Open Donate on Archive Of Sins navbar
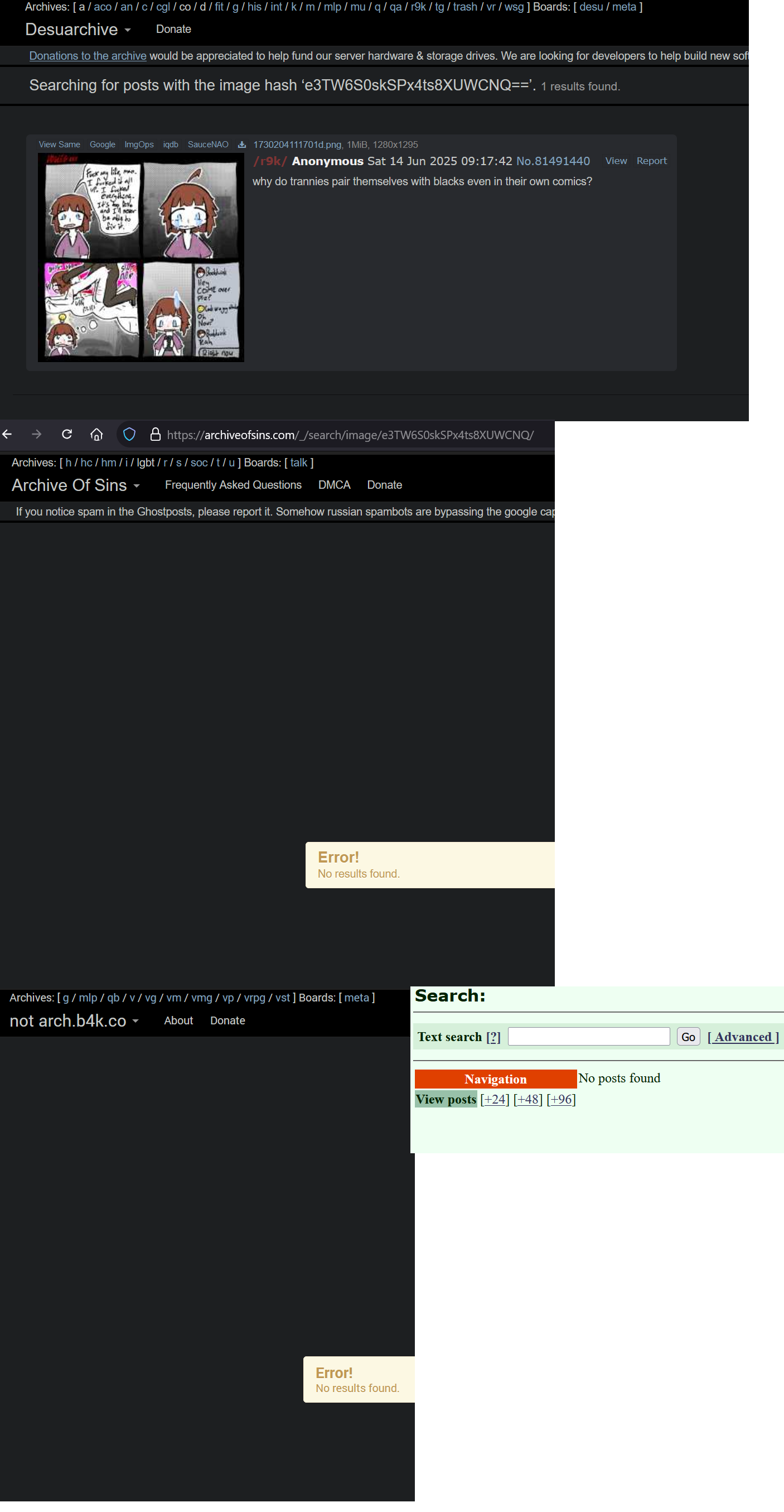The height and width of the screenshot is (1512, 784). [x=384, y=485]
